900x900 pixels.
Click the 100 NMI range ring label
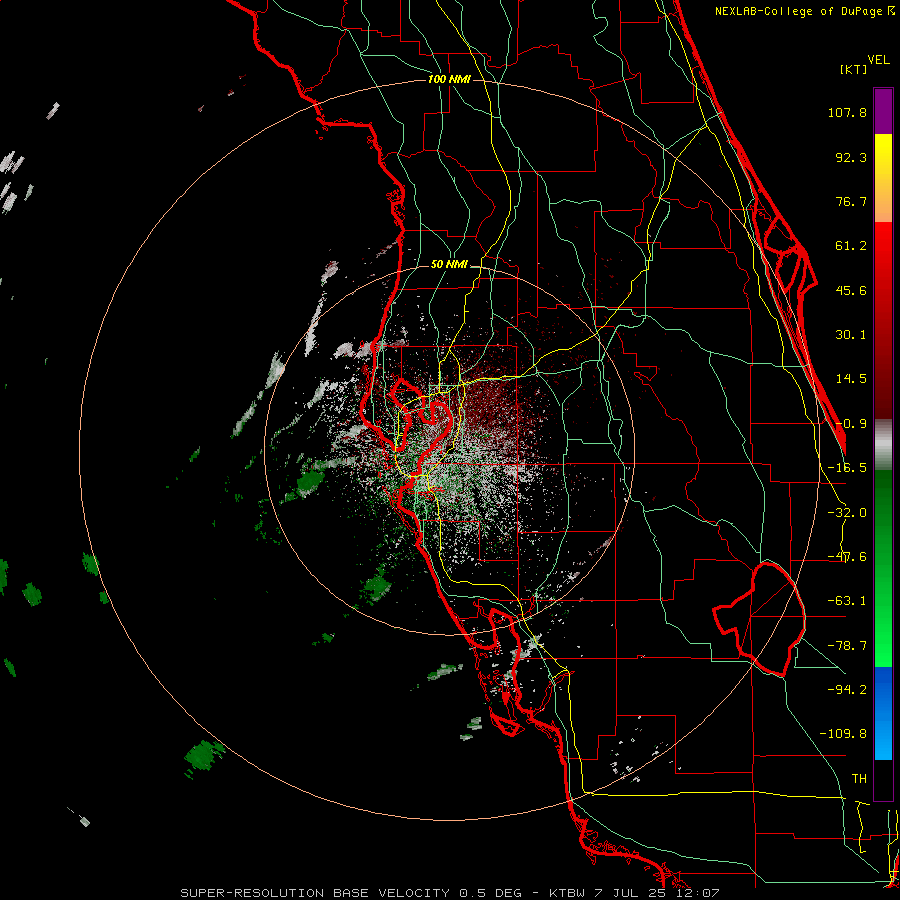pyautogui.click(x=449, y=79)
